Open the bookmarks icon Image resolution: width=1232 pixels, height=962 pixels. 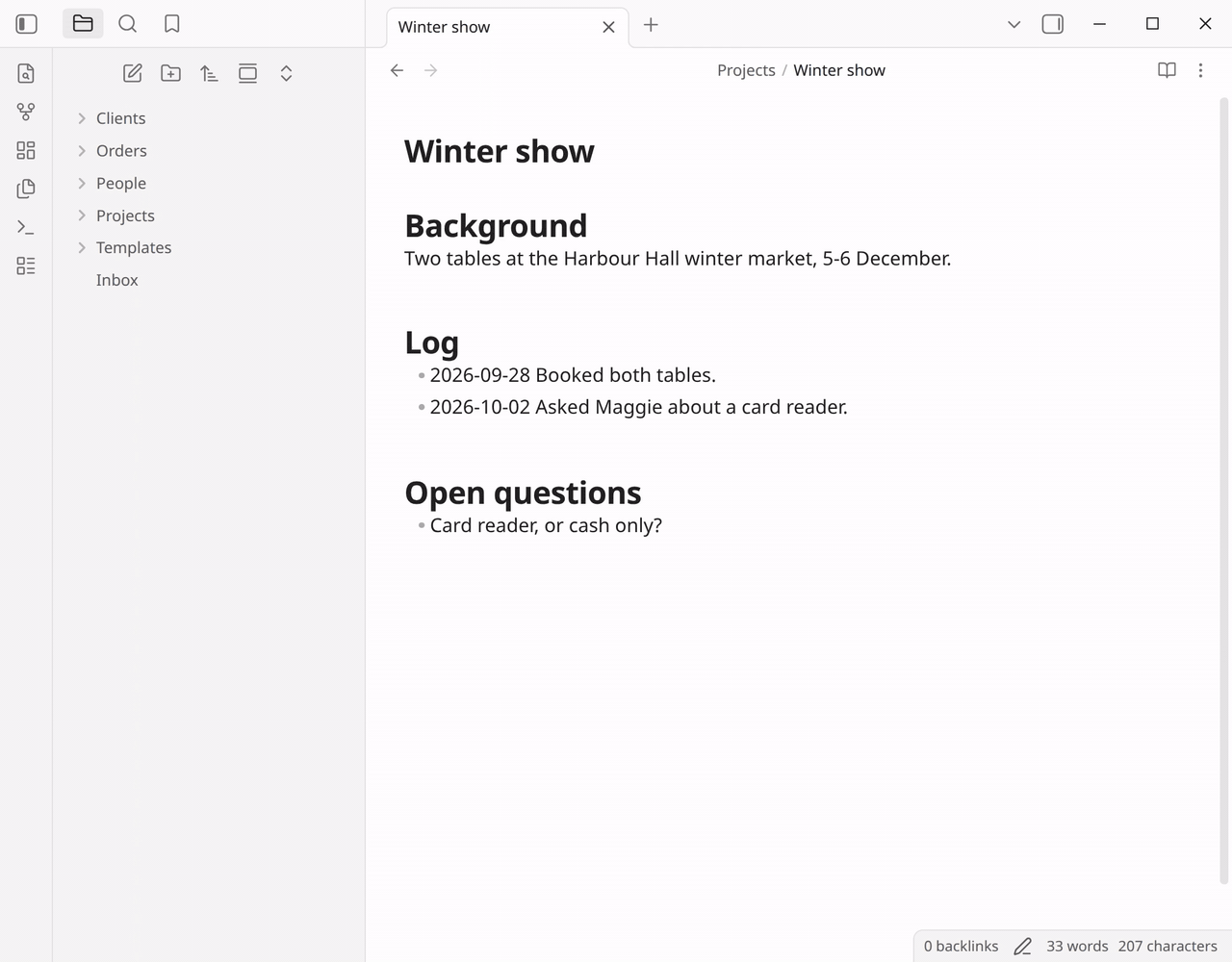[x=172, y=24]
